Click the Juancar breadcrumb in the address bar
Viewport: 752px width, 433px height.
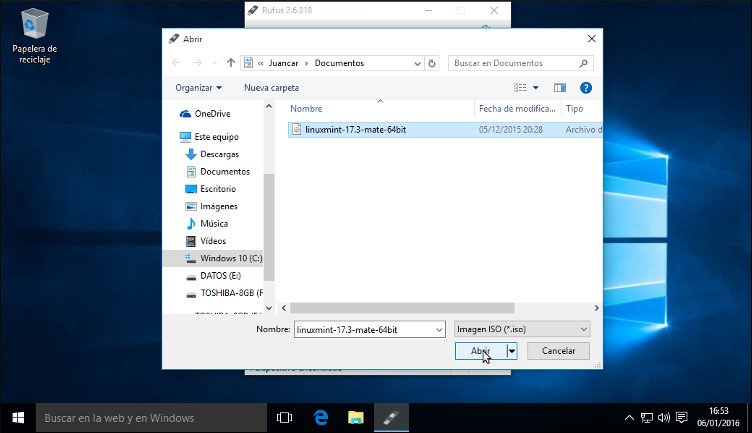click(283, 63)
